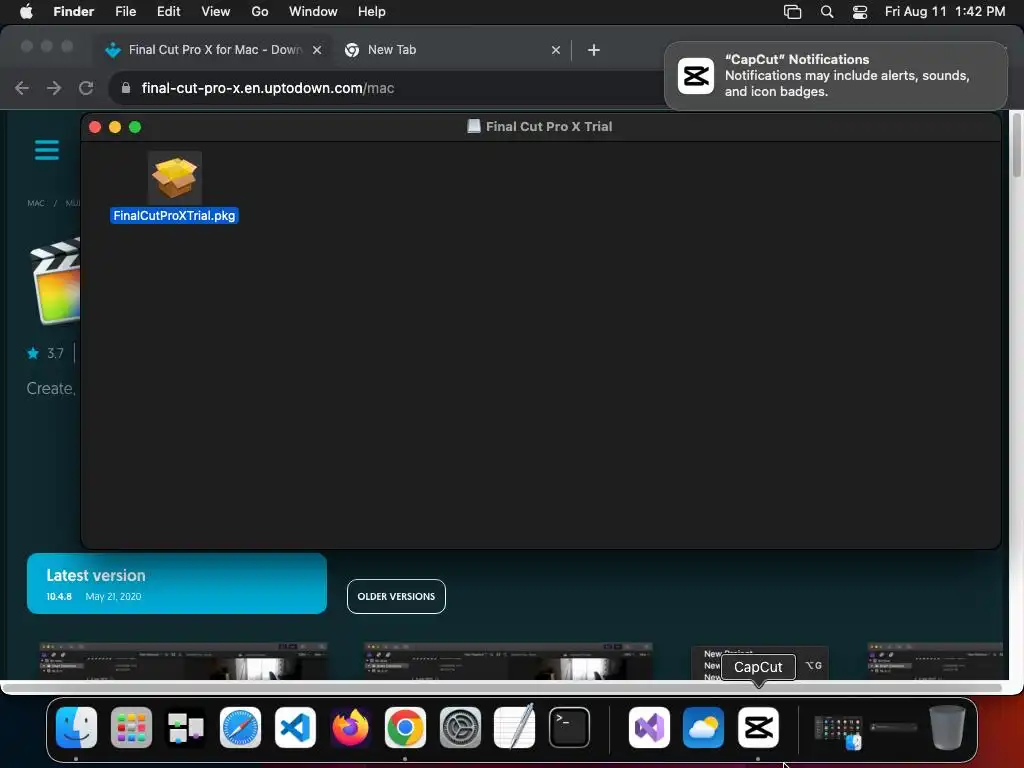Image resolution: width=1024 pixels, height=768 pixels.
Task: Click the CapCut dock icon
Action: coord(758,727)
